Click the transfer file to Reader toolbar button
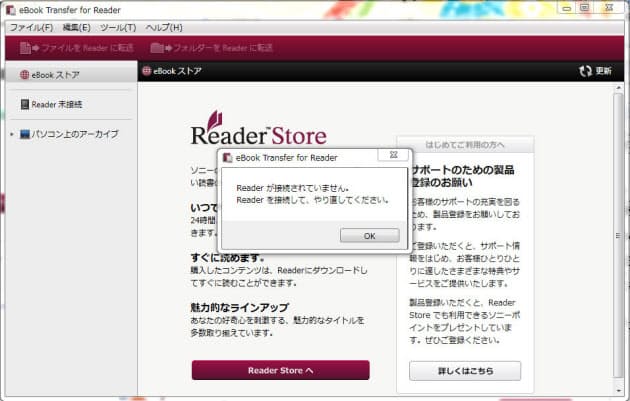 (77, 48)
